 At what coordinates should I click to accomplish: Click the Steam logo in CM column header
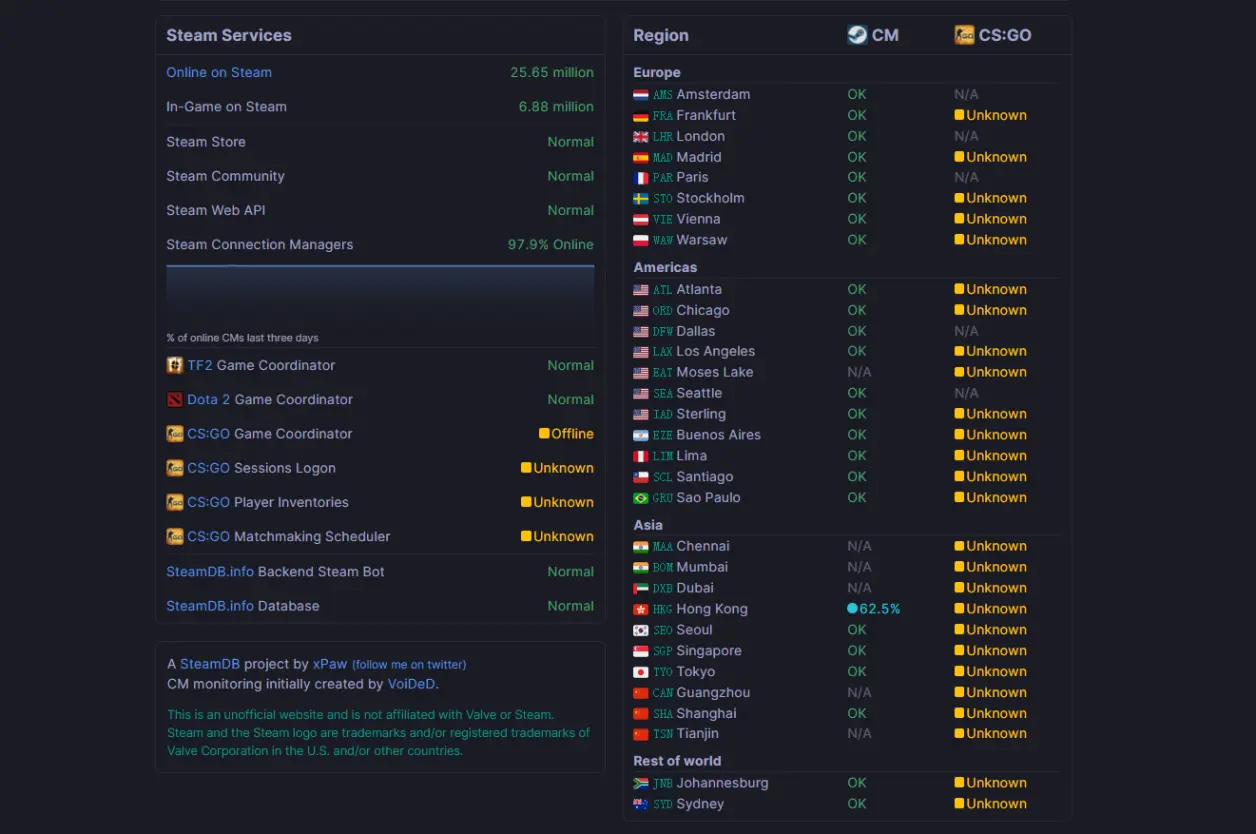pyautogui.click(x=857, y=35)
